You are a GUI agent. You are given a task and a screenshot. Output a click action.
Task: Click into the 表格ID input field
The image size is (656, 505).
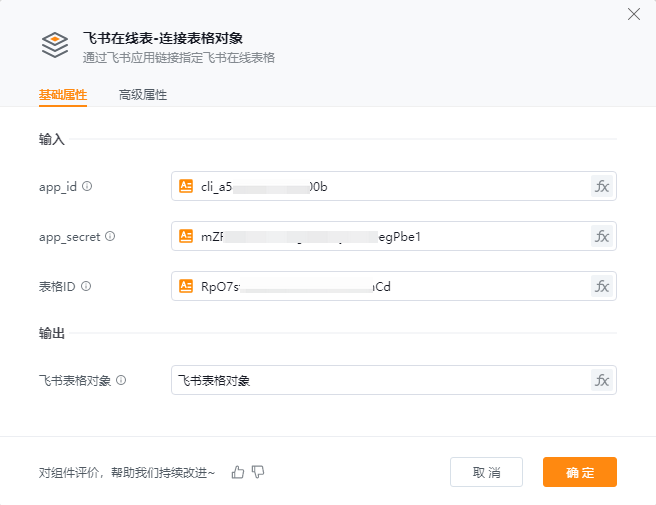pyautogui.click(x=394, y=287)
